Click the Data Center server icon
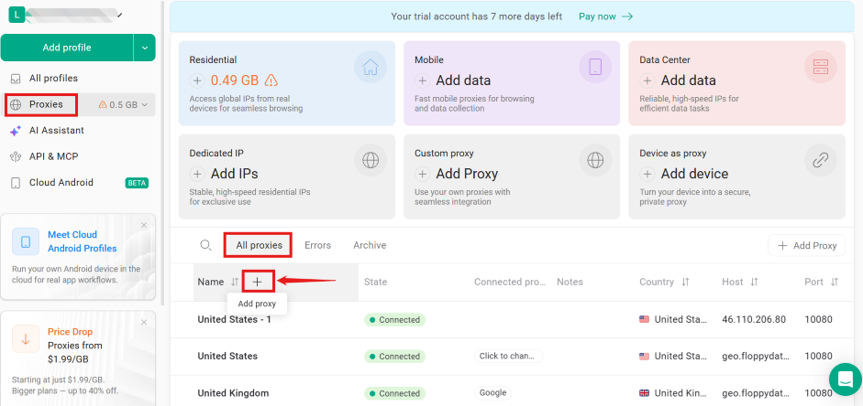Image resolution: width=863 pixels, height=406 pixels. (820, 67)
